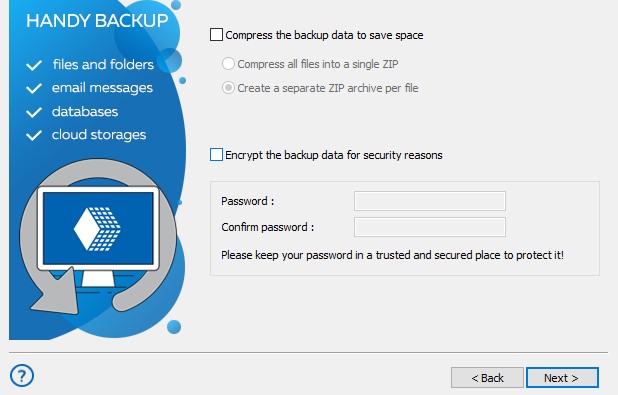
Task: Click the password safekeeping notice text
Action: click(x=392, y=255)
